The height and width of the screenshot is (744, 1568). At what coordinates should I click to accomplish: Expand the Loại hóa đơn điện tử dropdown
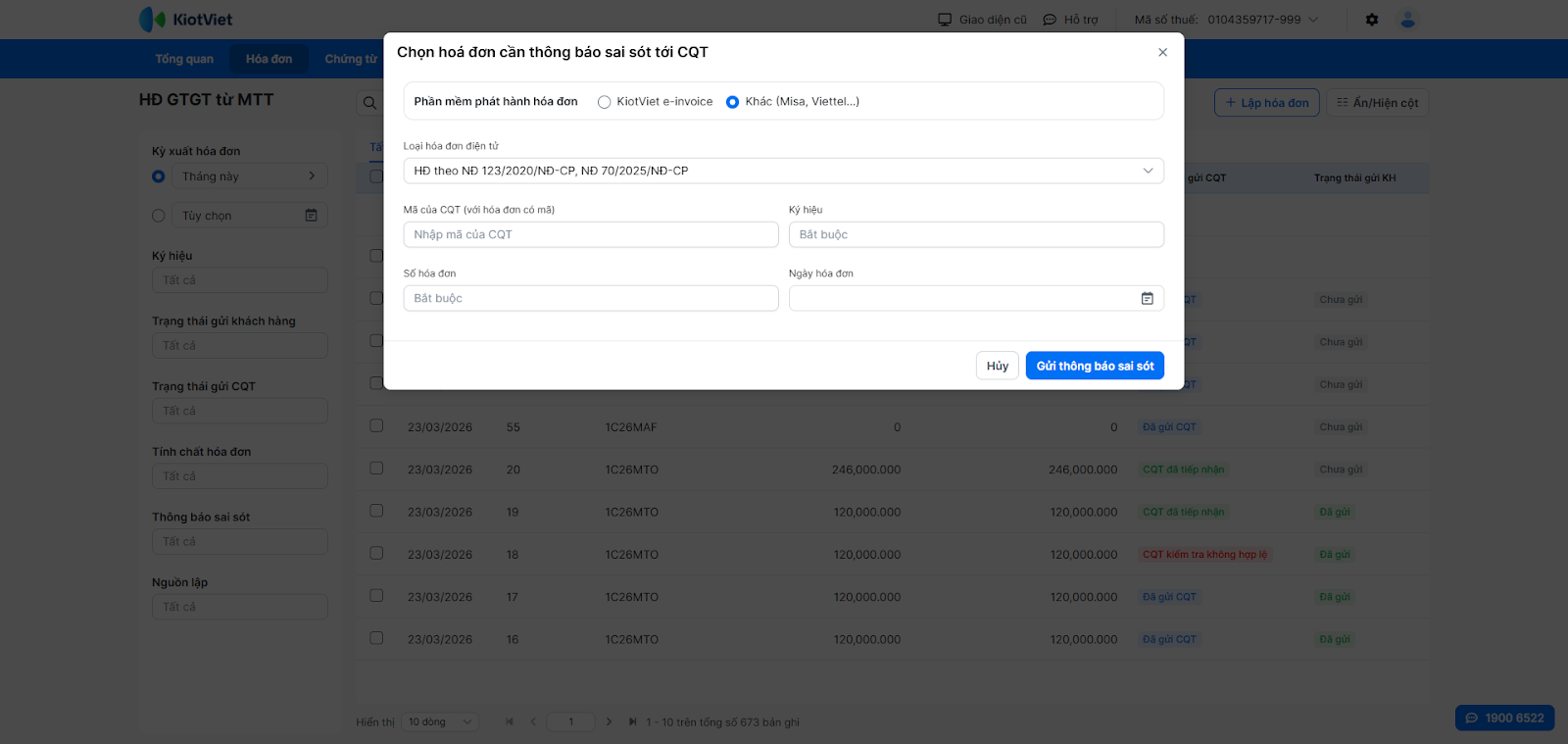point(1148,171)
